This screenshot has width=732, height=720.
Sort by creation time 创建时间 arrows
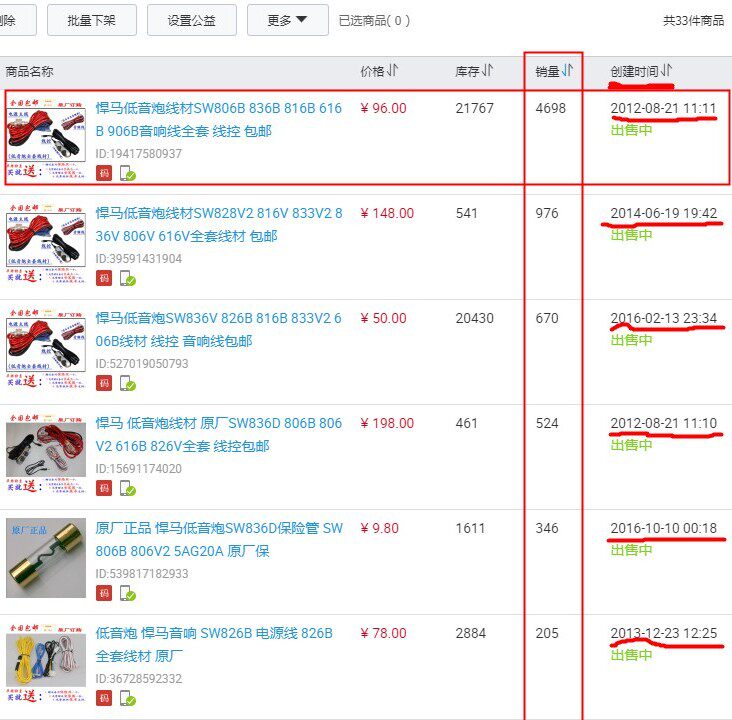click(x=667, y=71)
